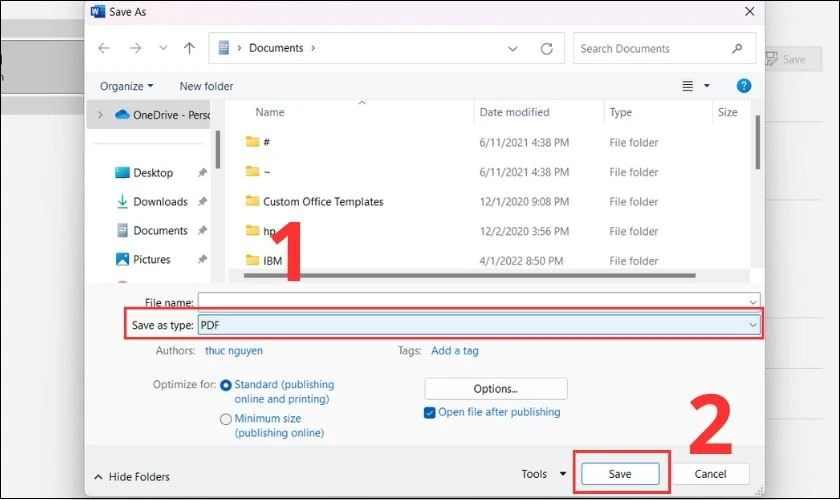Sort files by the Type column

[x=620, y=112]
